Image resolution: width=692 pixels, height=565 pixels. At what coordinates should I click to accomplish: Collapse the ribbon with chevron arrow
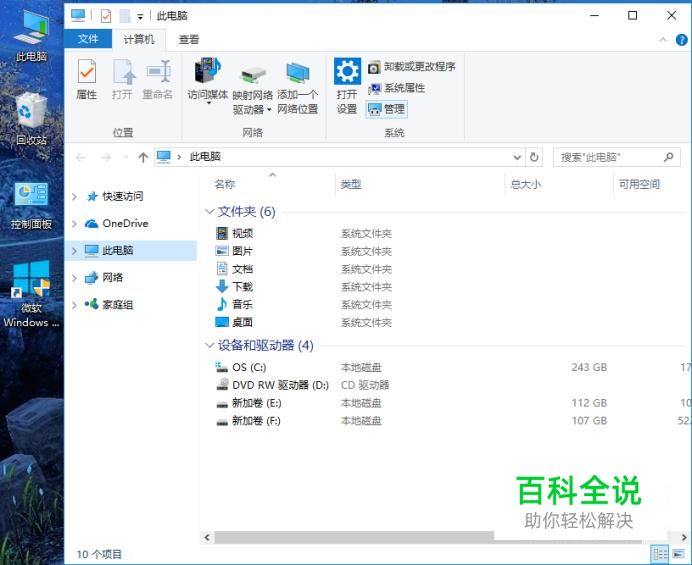click(x=663, y=40)
